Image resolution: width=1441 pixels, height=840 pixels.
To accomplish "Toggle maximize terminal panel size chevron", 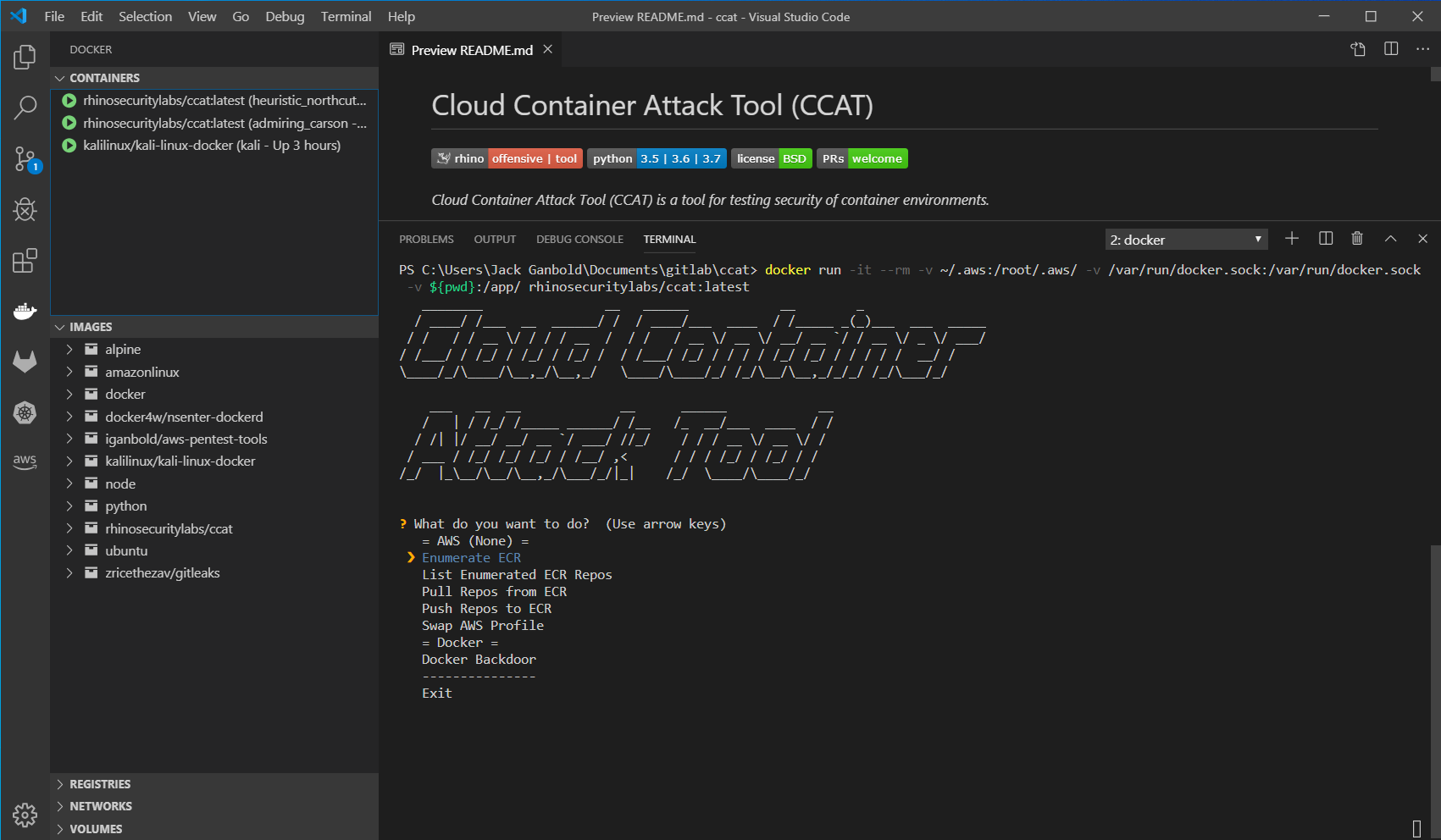I will [x=1390, y=239].
